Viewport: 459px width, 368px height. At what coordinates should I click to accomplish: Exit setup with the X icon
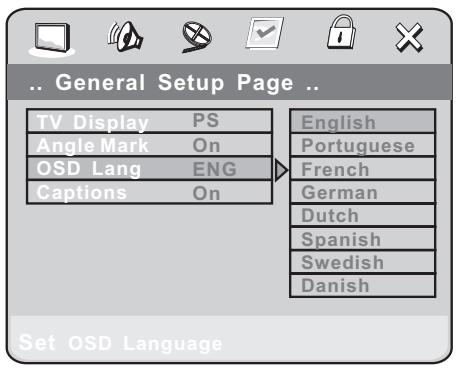409,38
